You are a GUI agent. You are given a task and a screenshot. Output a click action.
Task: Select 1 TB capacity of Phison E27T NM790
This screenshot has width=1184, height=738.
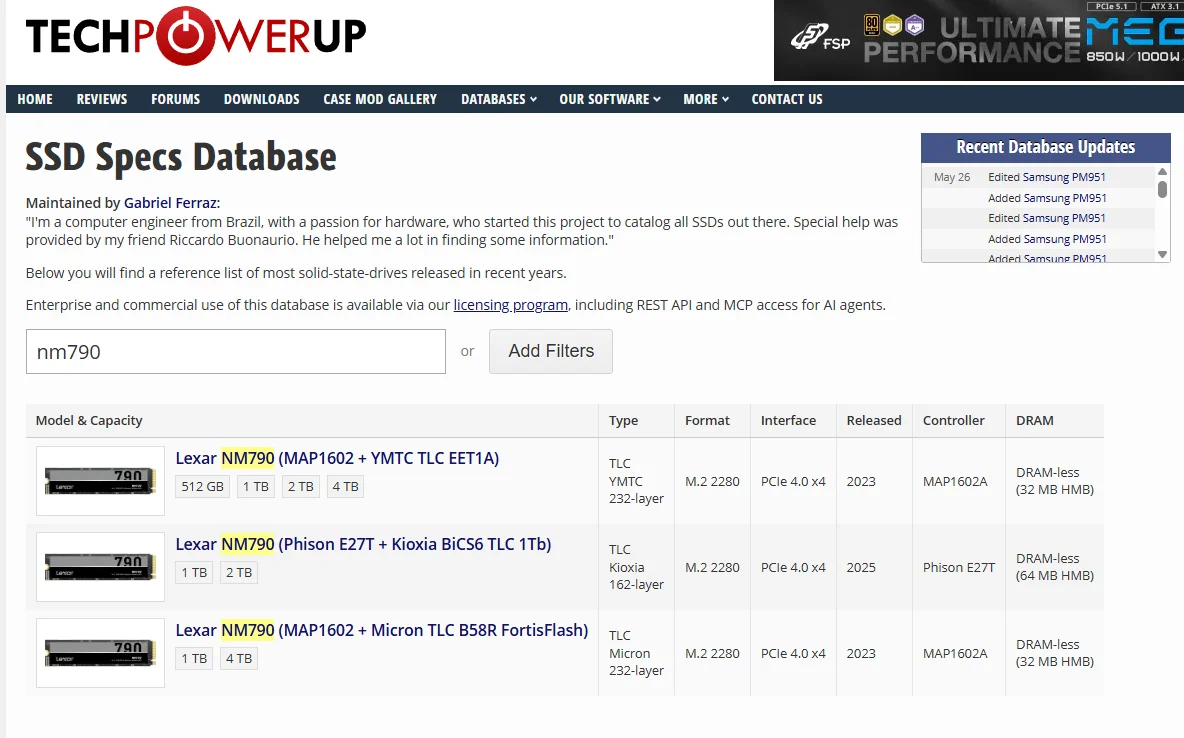(x=194, y=573)
